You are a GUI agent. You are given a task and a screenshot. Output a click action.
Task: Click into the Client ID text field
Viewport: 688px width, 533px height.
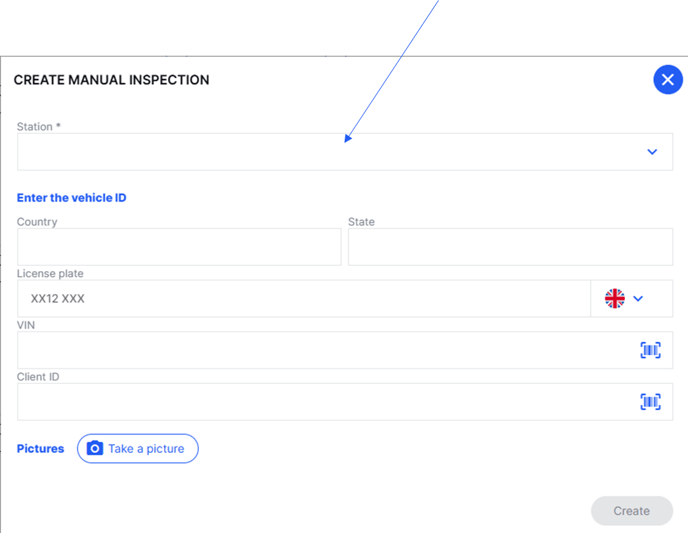pyautogui.click(x=320, y=401)
